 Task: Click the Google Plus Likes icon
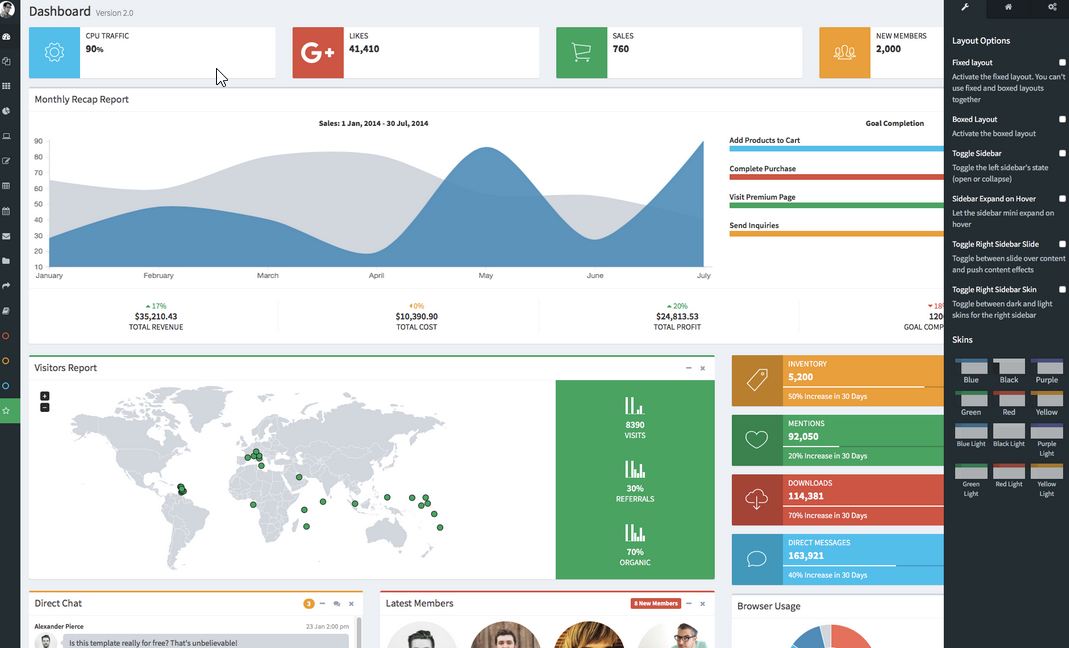point(318,53)
